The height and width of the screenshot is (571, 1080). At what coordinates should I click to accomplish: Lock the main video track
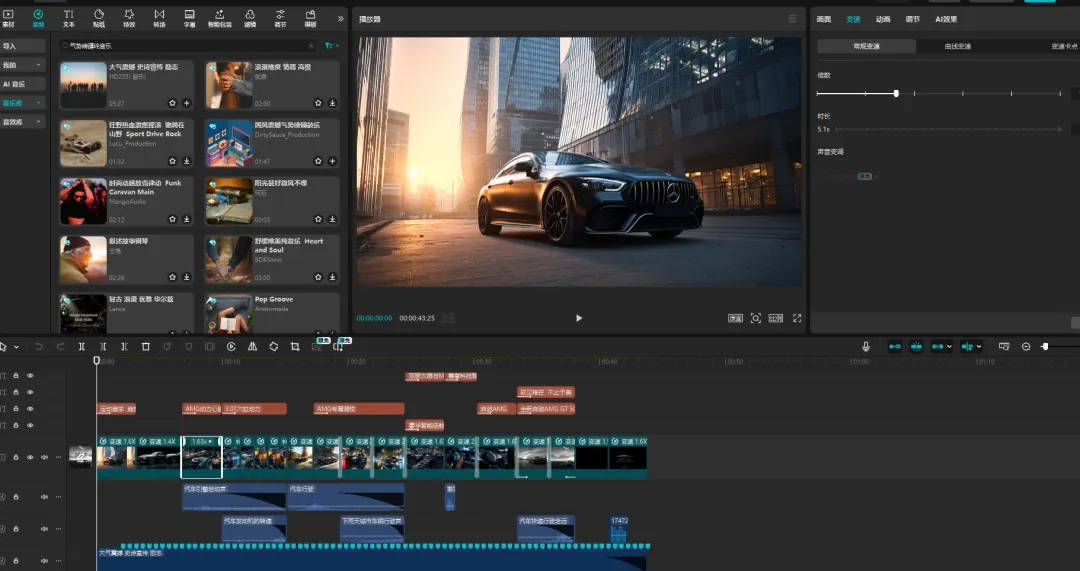17,457
